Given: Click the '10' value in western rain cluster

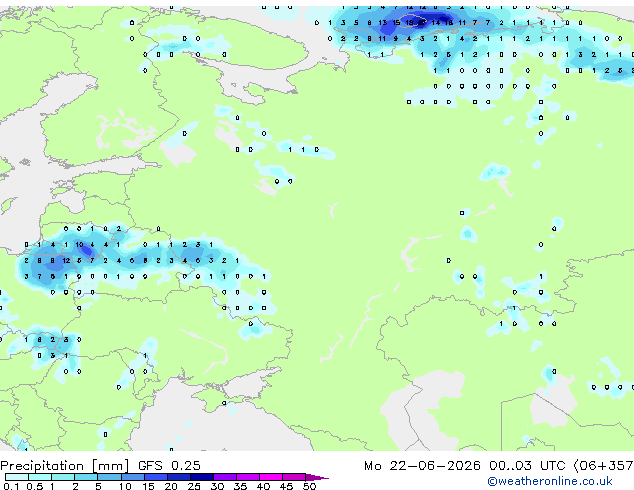Looking at the screenshot, I should click(79, 245).
